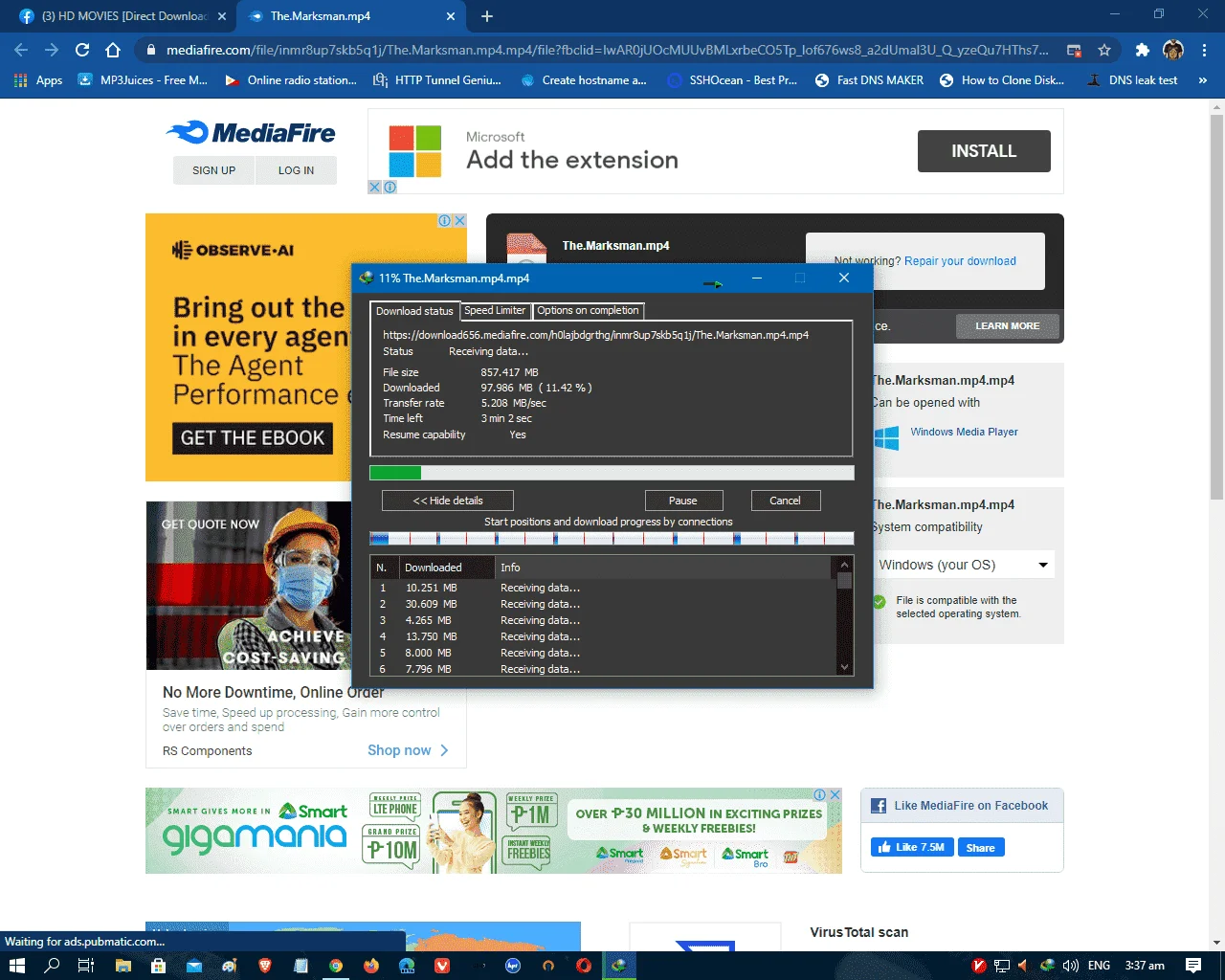The image size is (1225, 980).
Task: Click the IDM title bar app icon
Action: point(366,278)
